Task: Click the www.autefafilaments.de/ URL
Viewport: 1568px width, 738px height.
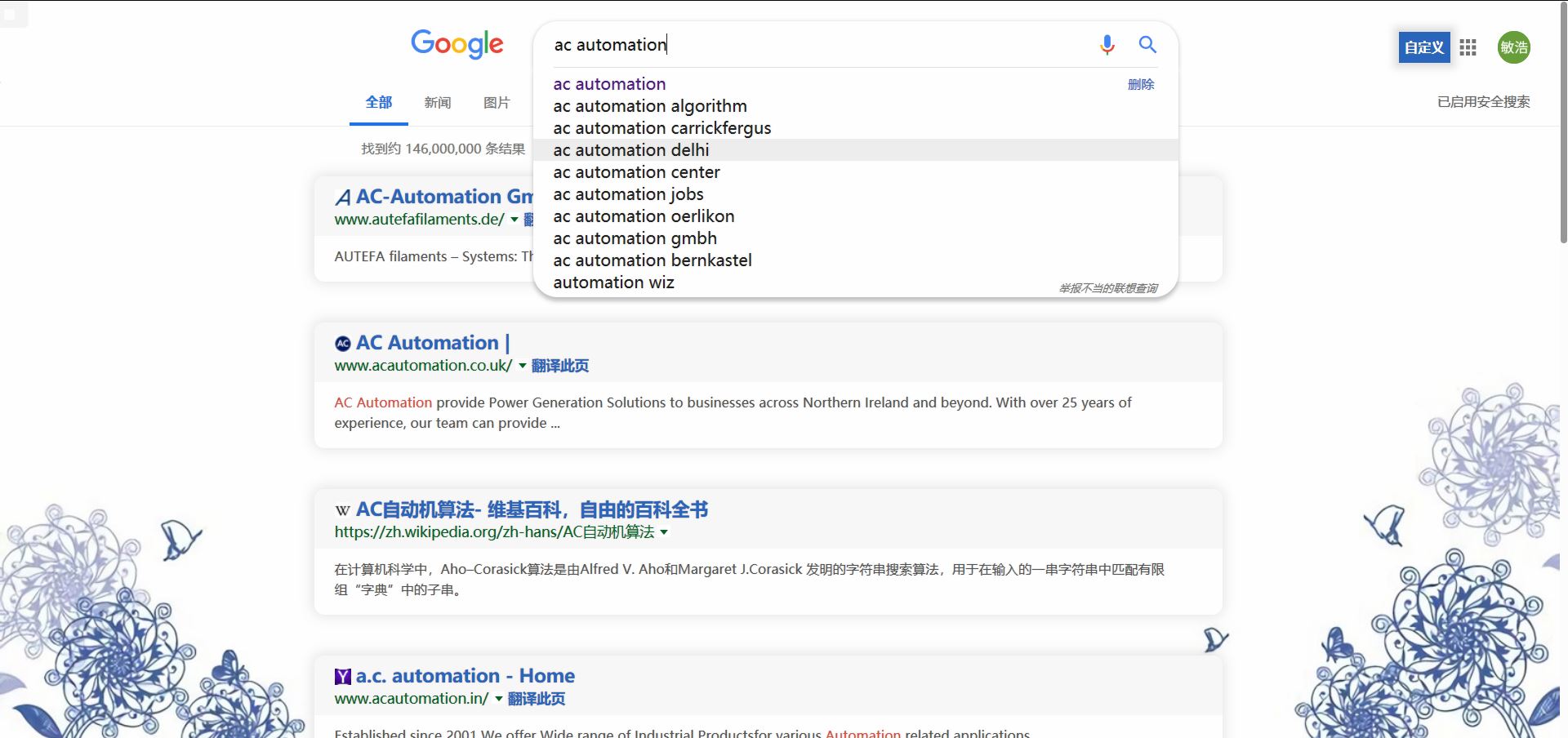Action: pos(419,220)
